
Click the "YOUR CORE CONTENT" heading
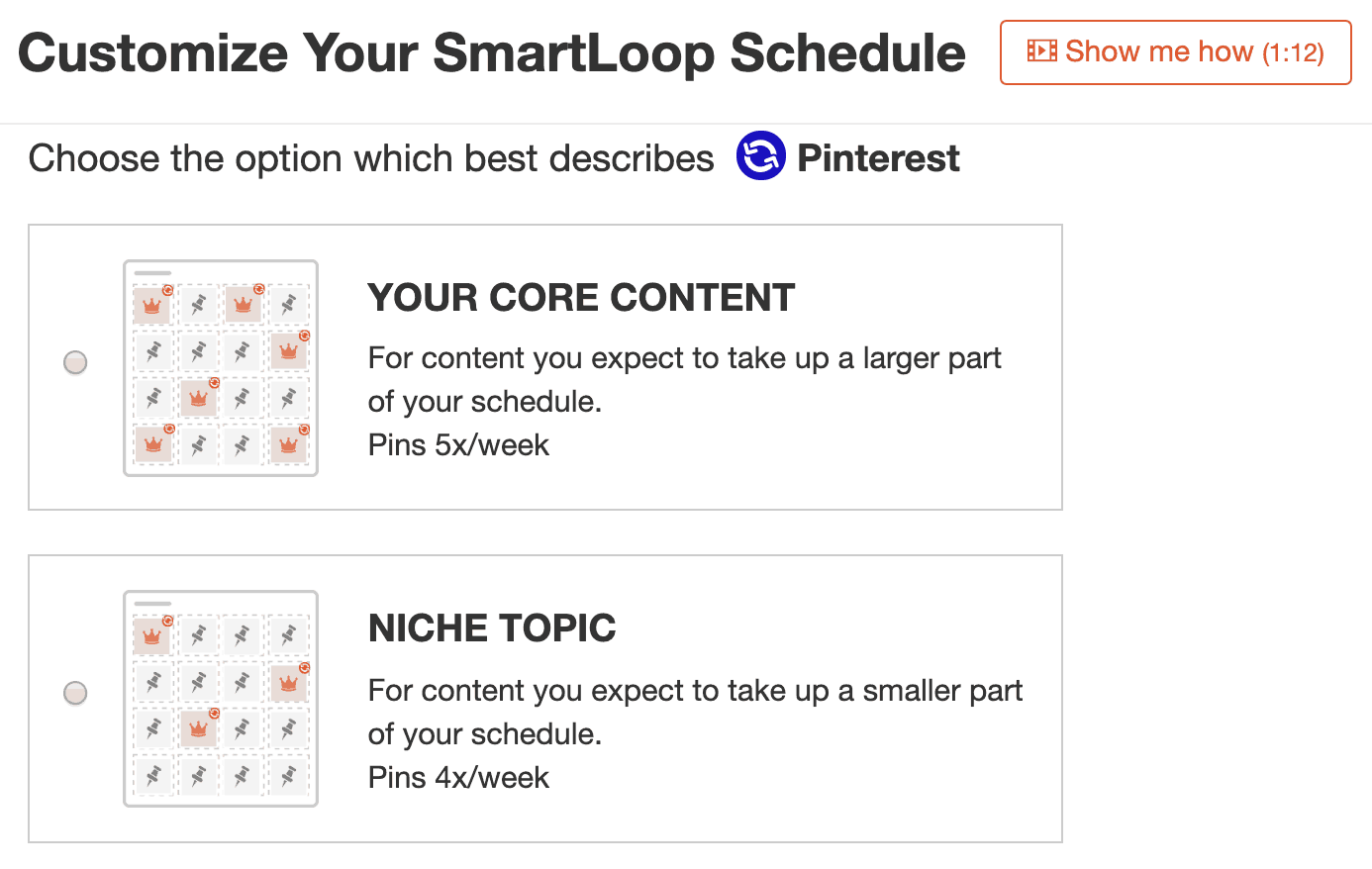click(x=581, y=298)
